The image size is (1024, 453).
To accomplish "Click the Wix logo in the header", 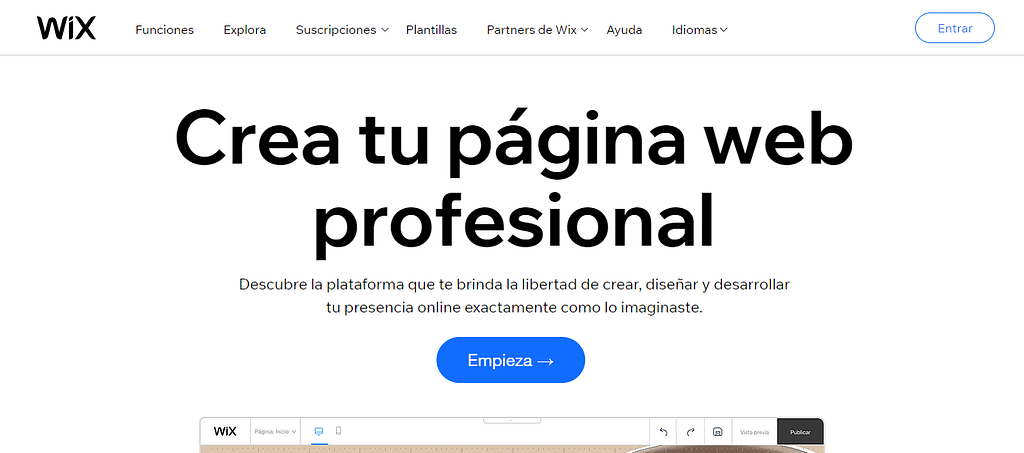I will [x=66, y=28].
